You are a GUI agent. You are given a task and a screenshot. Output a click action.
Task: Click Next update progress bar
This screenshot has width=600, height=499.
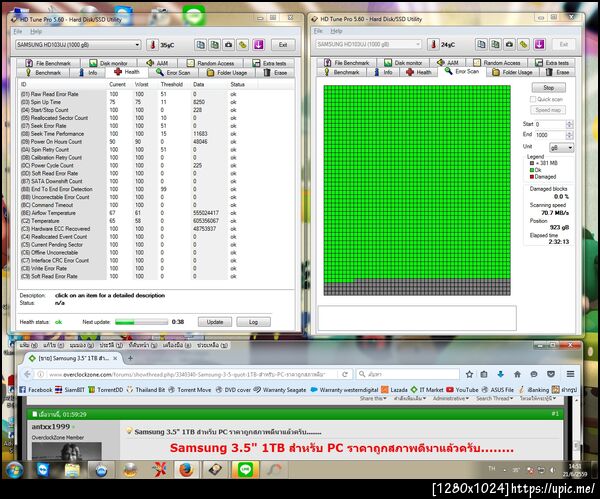141,322
